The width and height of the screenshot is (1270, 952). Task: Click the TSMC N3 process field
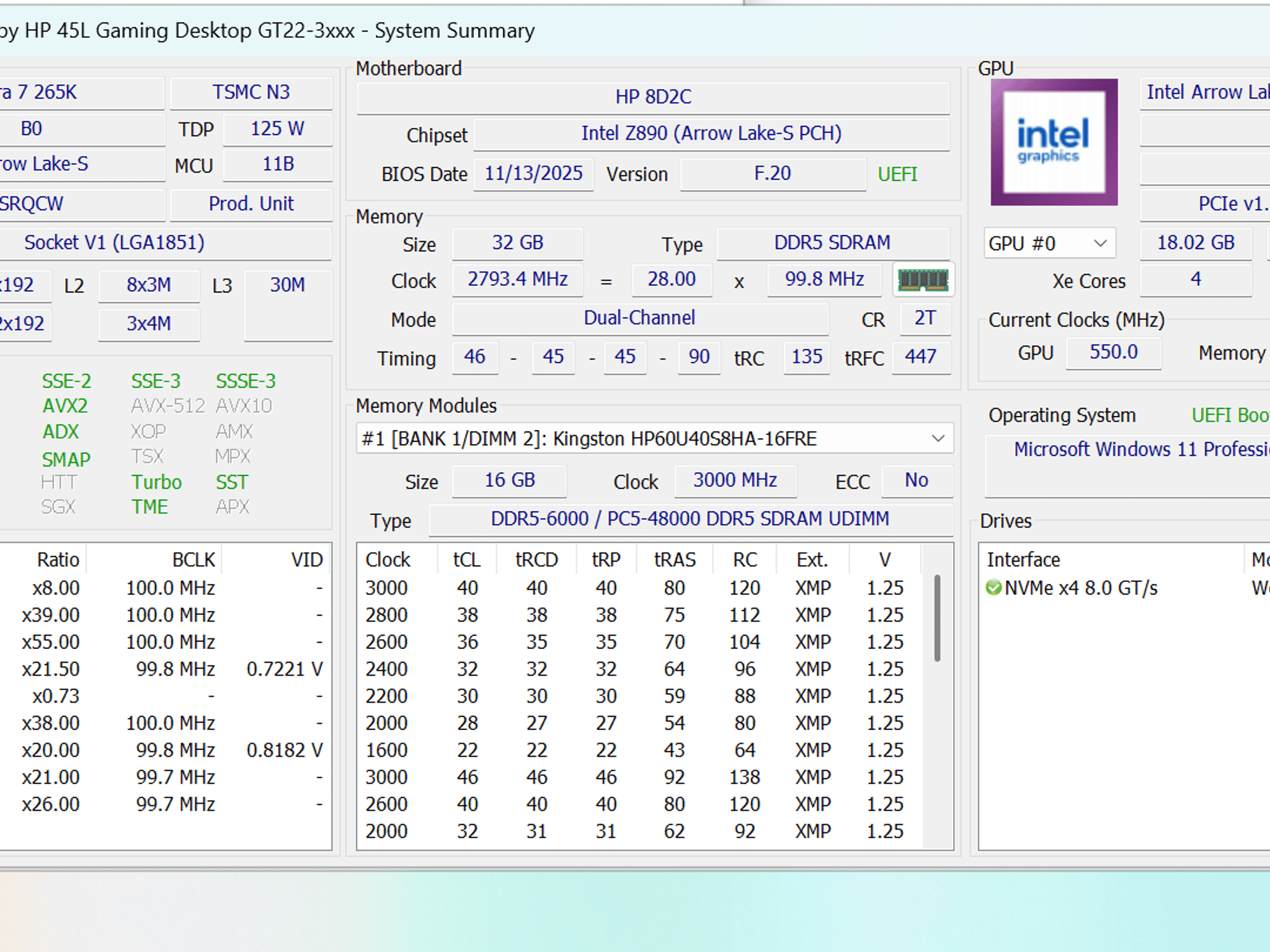pos(251,93)
